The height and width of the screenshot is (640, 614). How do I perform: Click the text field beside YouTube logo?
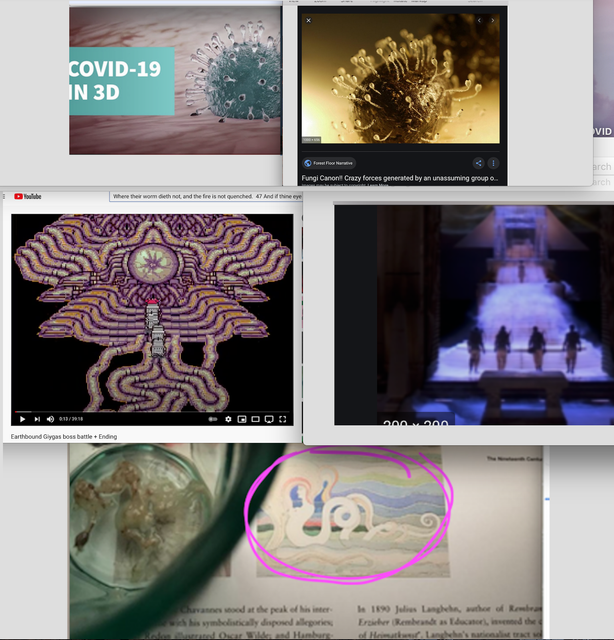click(206, 196)
